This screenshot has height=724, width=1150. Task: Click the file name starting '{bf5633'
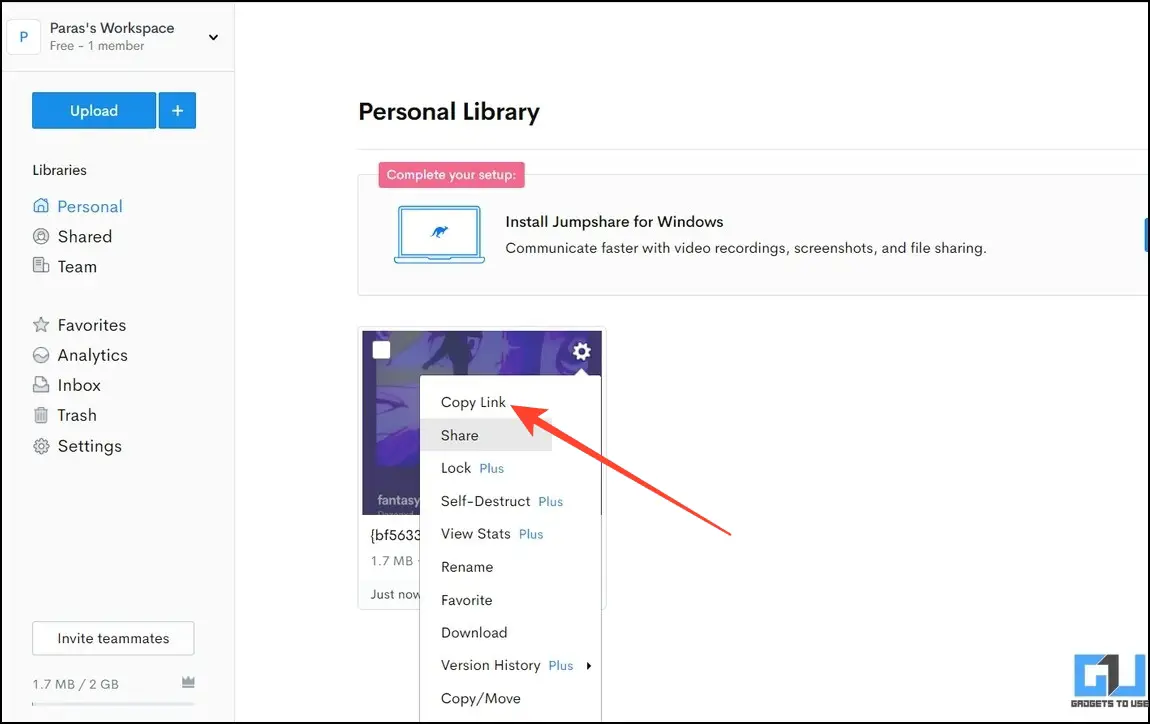[395, 535]
